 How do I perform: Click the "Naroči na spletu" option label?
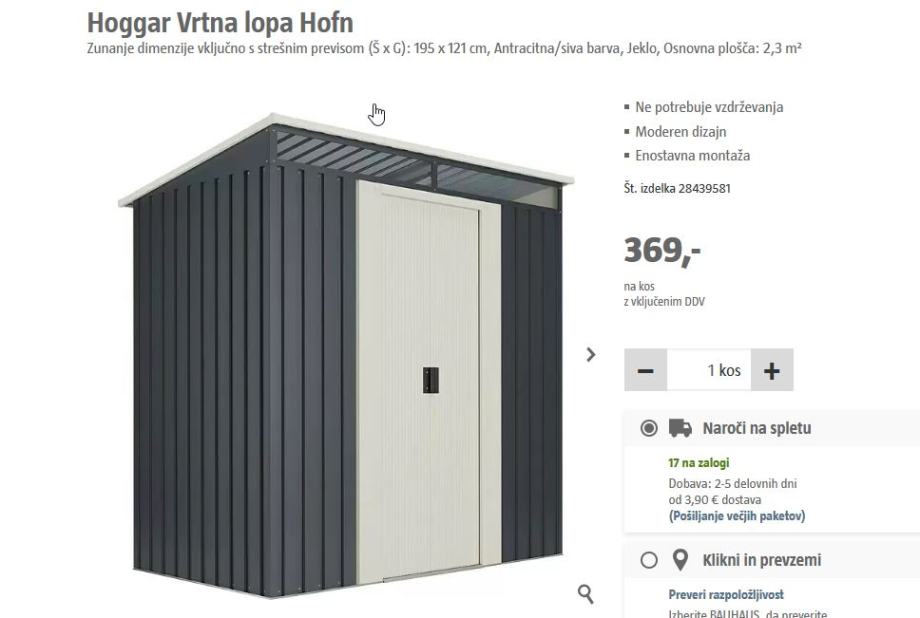point(757,428)
